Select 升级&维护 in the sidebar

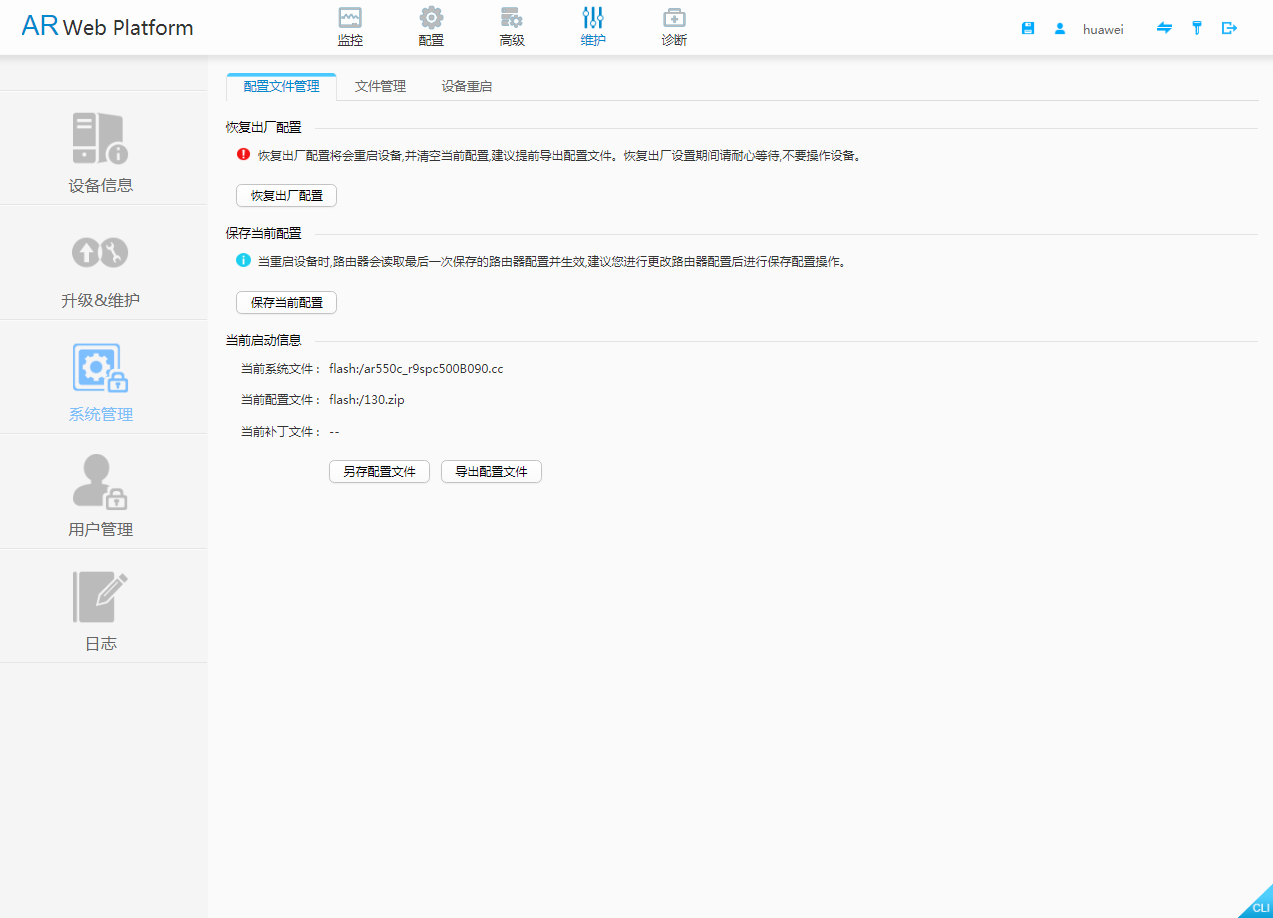(x=101, y=265)
